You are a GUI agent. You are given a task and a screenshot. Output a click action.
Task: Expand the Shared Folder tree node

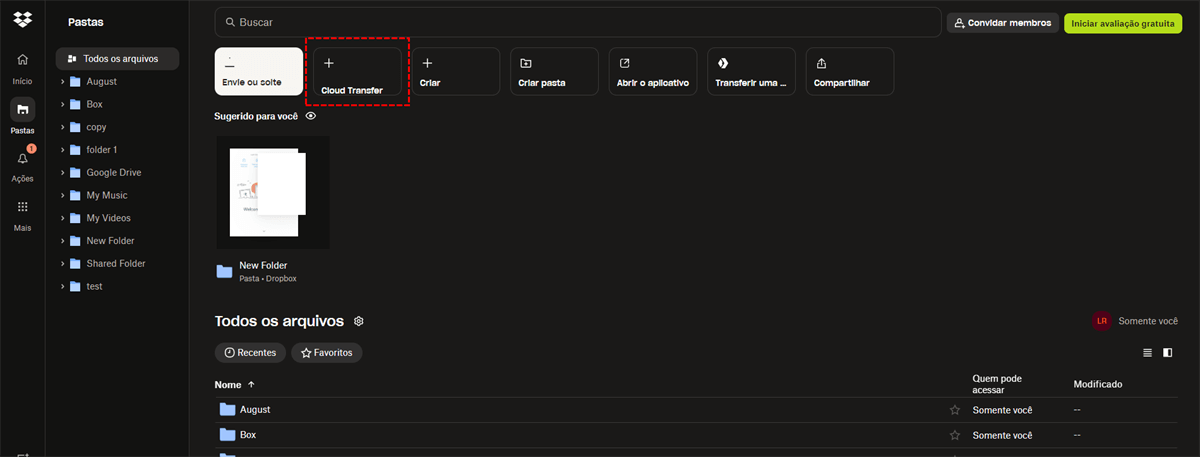tap(62, 263)
